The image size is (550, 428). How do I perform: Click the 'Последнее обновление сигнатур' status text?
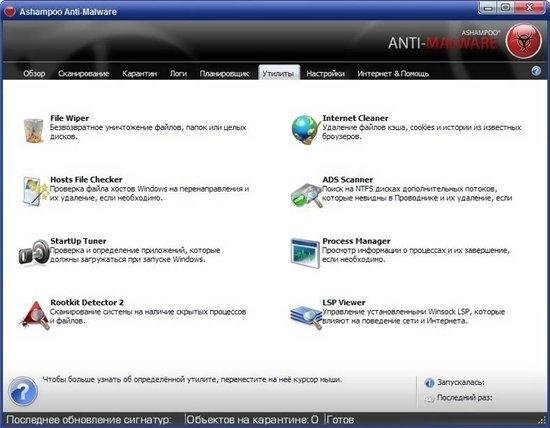pos(89,420)
